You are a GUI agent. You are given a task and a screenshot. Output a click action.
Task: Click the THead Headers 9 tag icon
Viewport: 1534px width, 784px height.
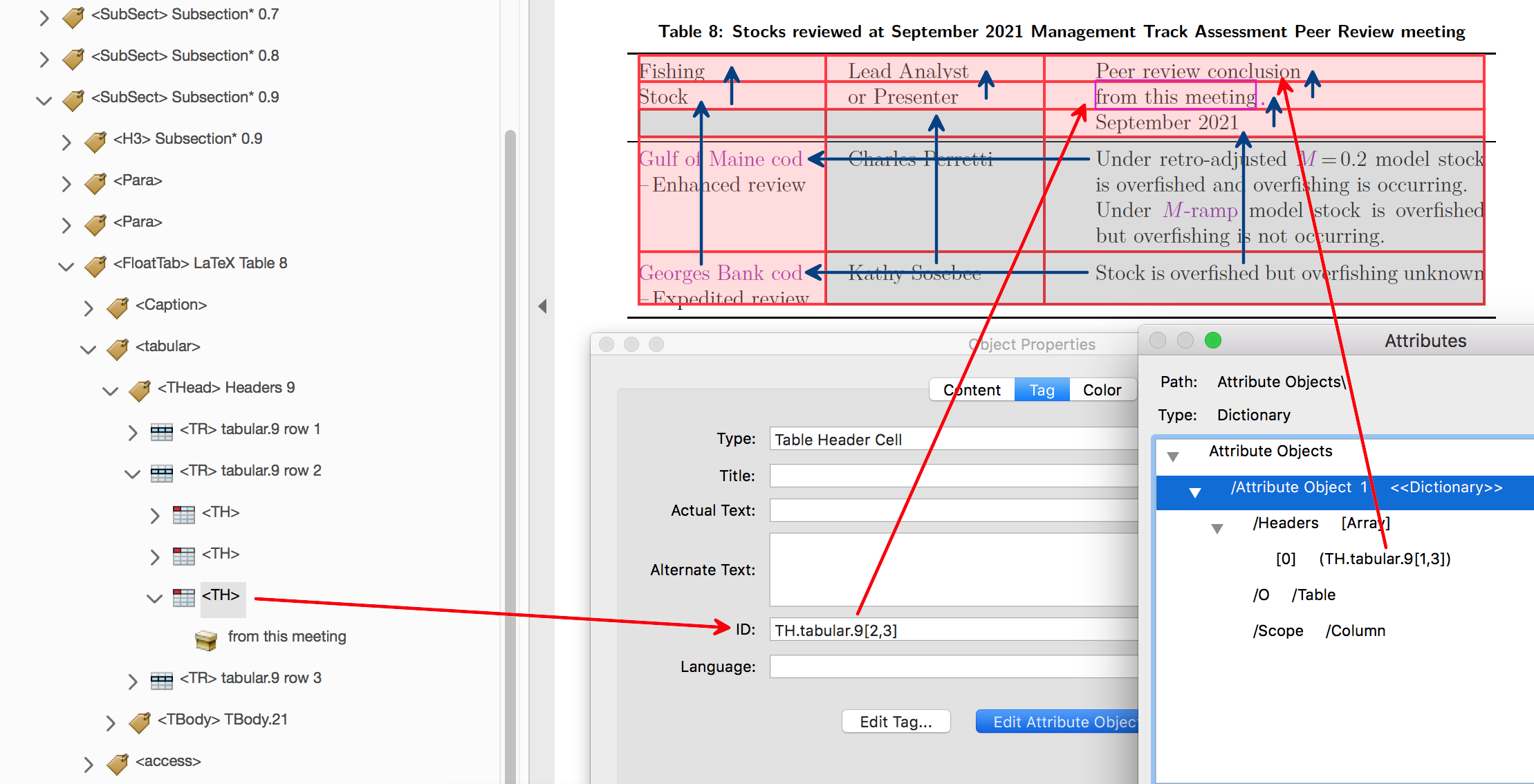(x=139, y=389)
